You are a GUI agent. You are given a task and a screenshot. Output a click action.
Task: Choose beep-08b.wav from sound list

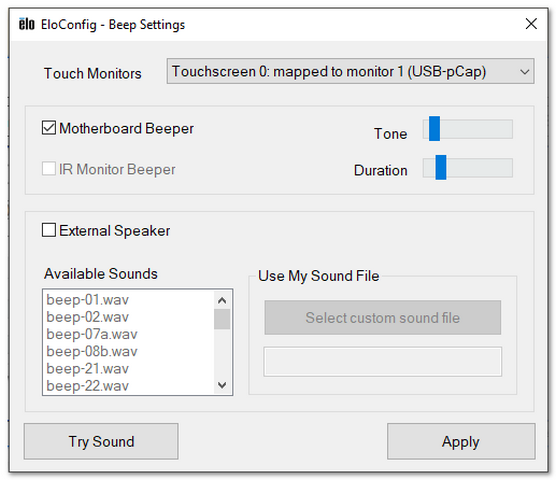click(x=128, y=352)
